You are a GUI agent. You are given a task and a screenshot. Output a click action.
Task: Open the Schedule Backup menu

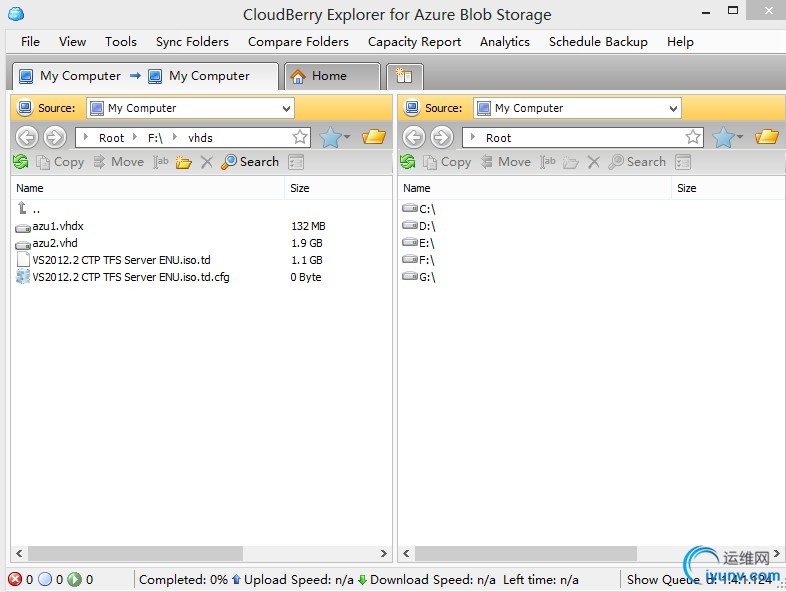click(x=598, y=42)
